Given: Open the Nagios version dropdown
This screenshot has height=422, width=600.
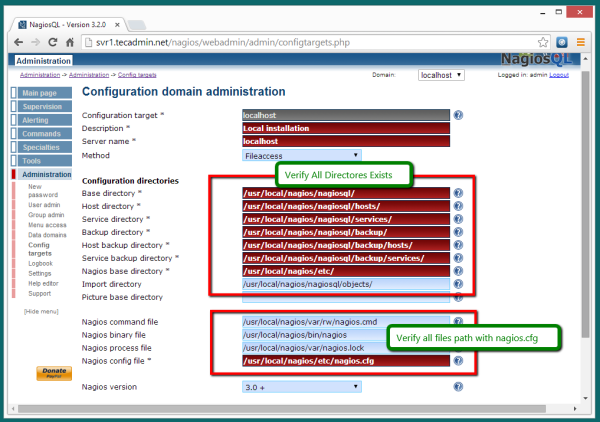Looking at the screenshot, I should (x=301, y=386).
